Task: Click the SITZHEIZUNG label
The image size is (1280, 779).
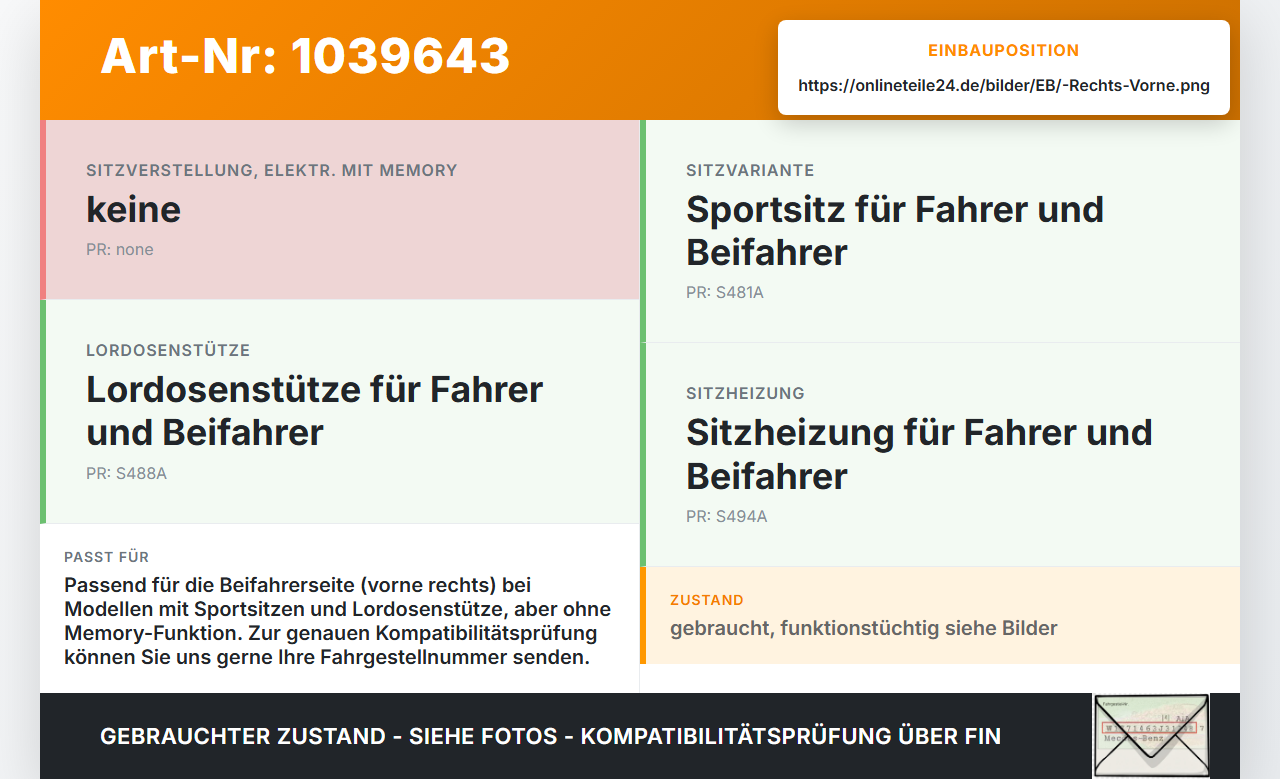Action: pos(745,393)
